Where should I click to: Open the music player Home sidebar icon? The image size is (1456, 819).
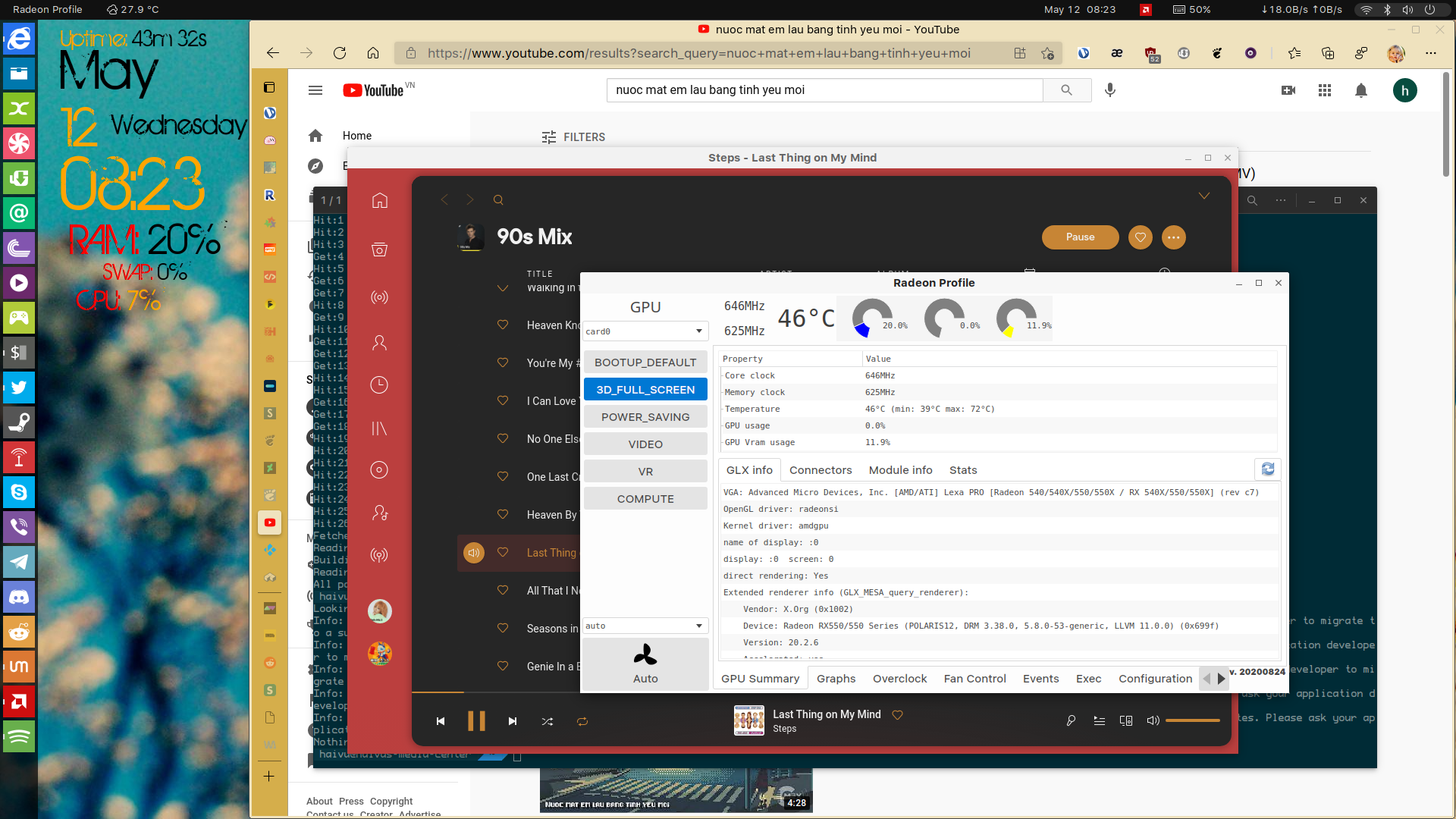coord(380,200)
